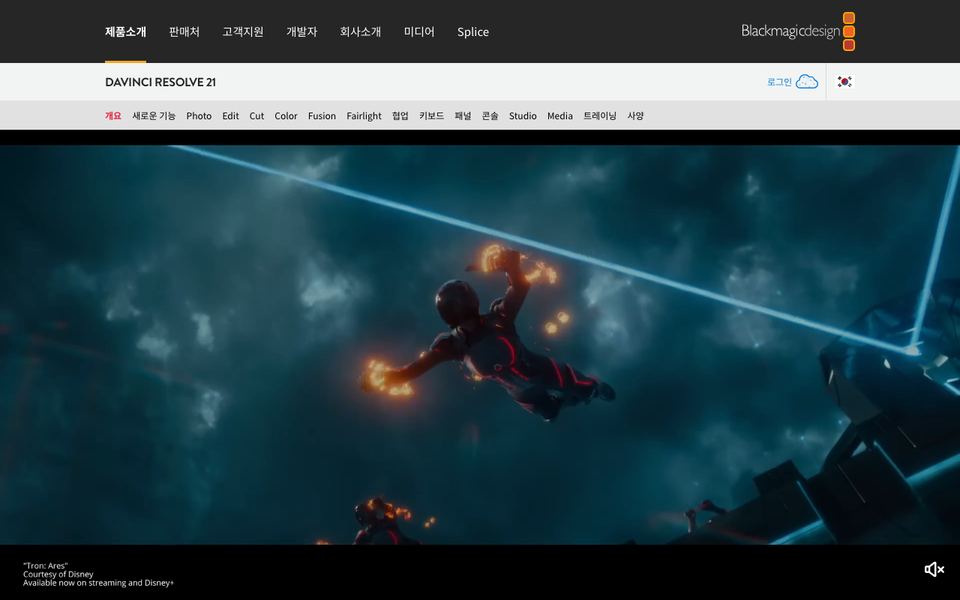Select the 트레이닝 tab
The height and width of the screenshot is (600, 960).
coord(600,116)
